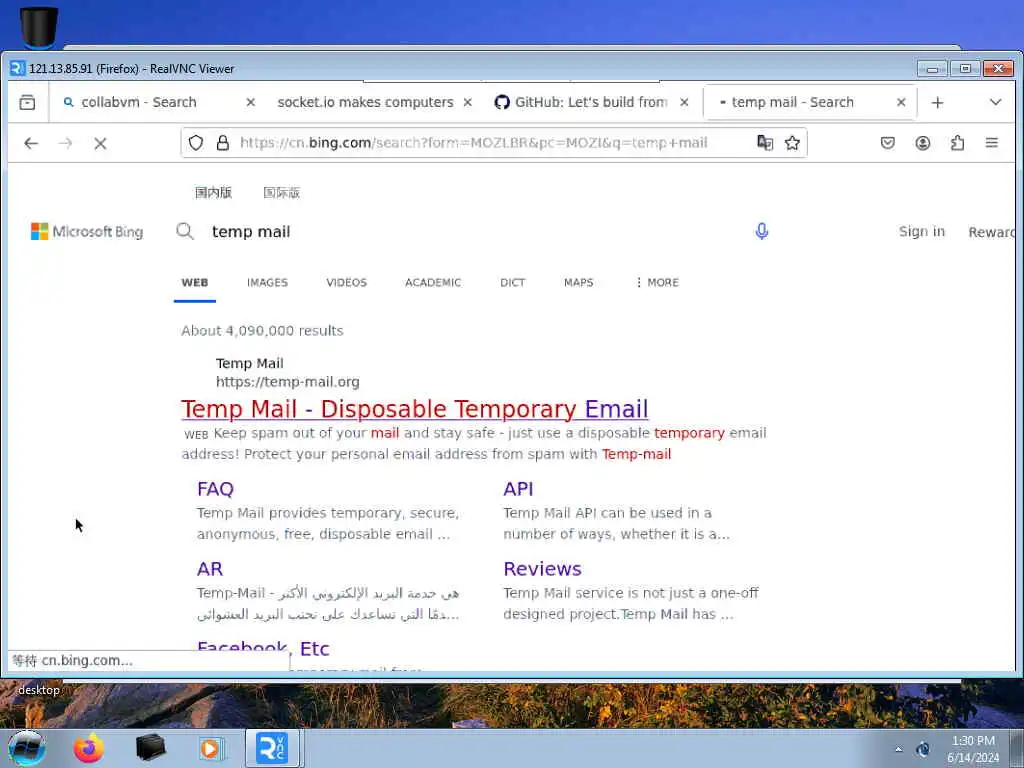Open the Extensions puzzle icon

957,142
